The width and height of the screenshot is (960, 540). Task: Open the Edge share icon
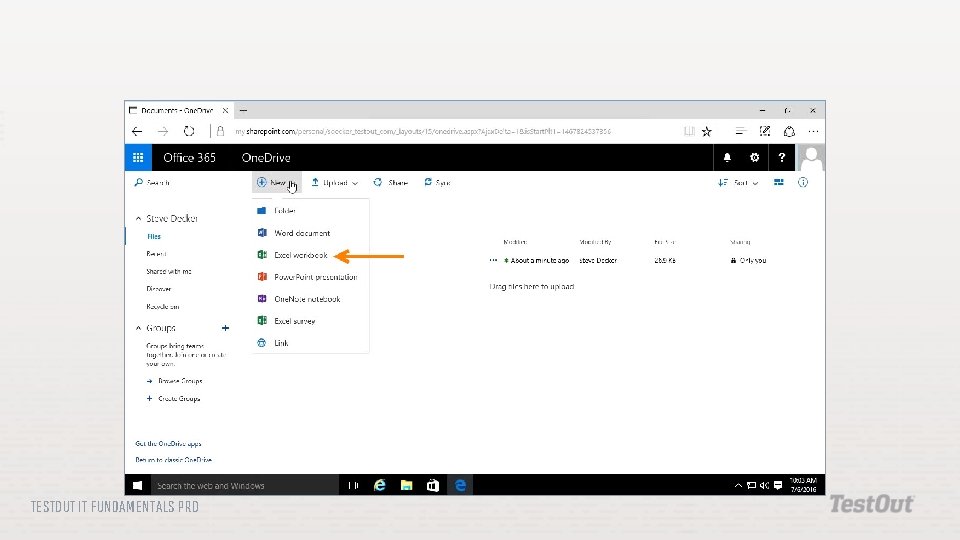pyautogui.click(x=789, y=131)
